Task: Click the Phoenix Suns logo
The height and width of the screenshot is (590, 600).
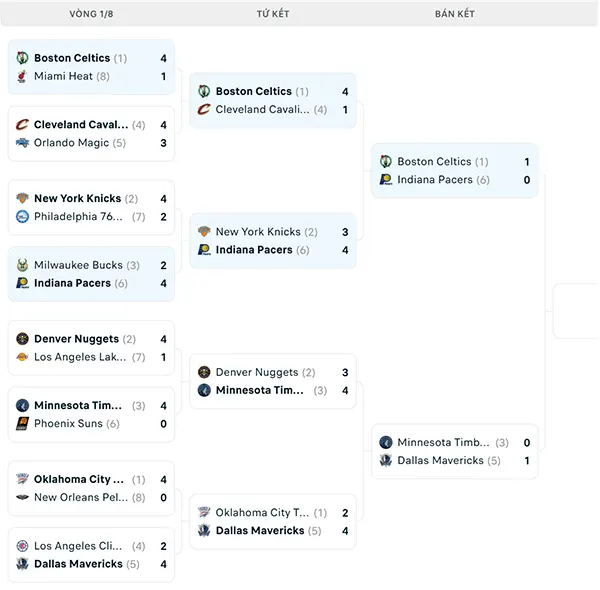Action: click(22, 424)
